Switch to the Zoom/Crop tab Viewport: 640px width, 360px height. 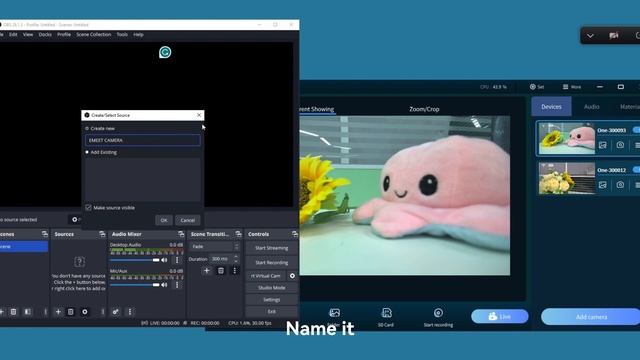click(x=424, y=109)
